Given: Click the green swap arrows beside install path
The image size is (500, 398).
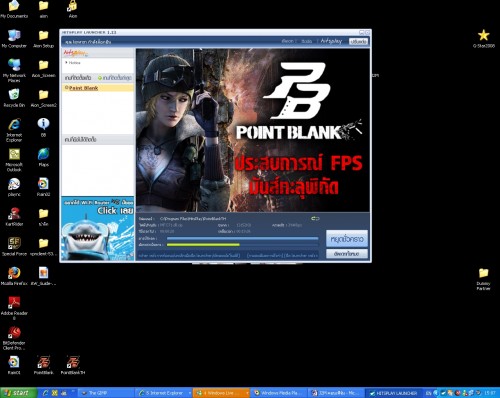Looking at the screenshot, I should [315, 218].
